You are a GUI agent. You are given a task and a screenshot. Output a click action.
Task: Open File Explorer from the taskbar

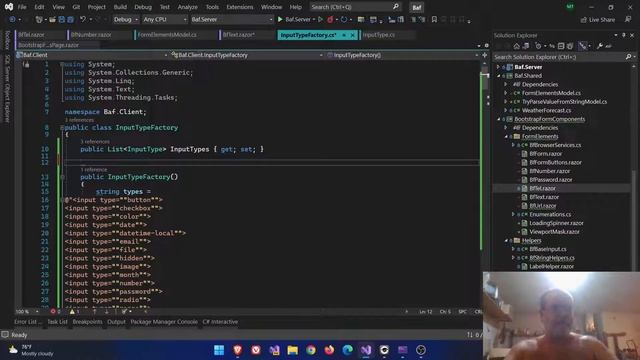(x=293, y=350)
